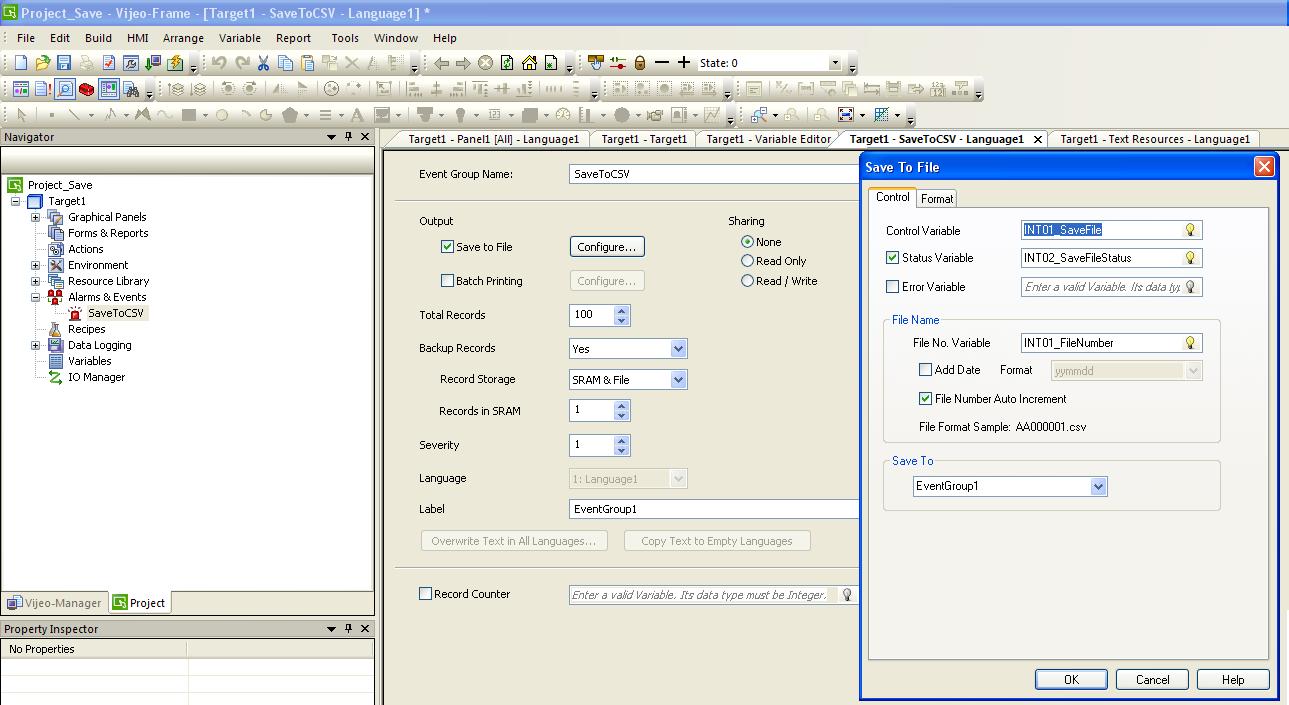Select the None sharing radio button
The height and width of the screenshot is (705, 1289).
click(x=747, y=242)
